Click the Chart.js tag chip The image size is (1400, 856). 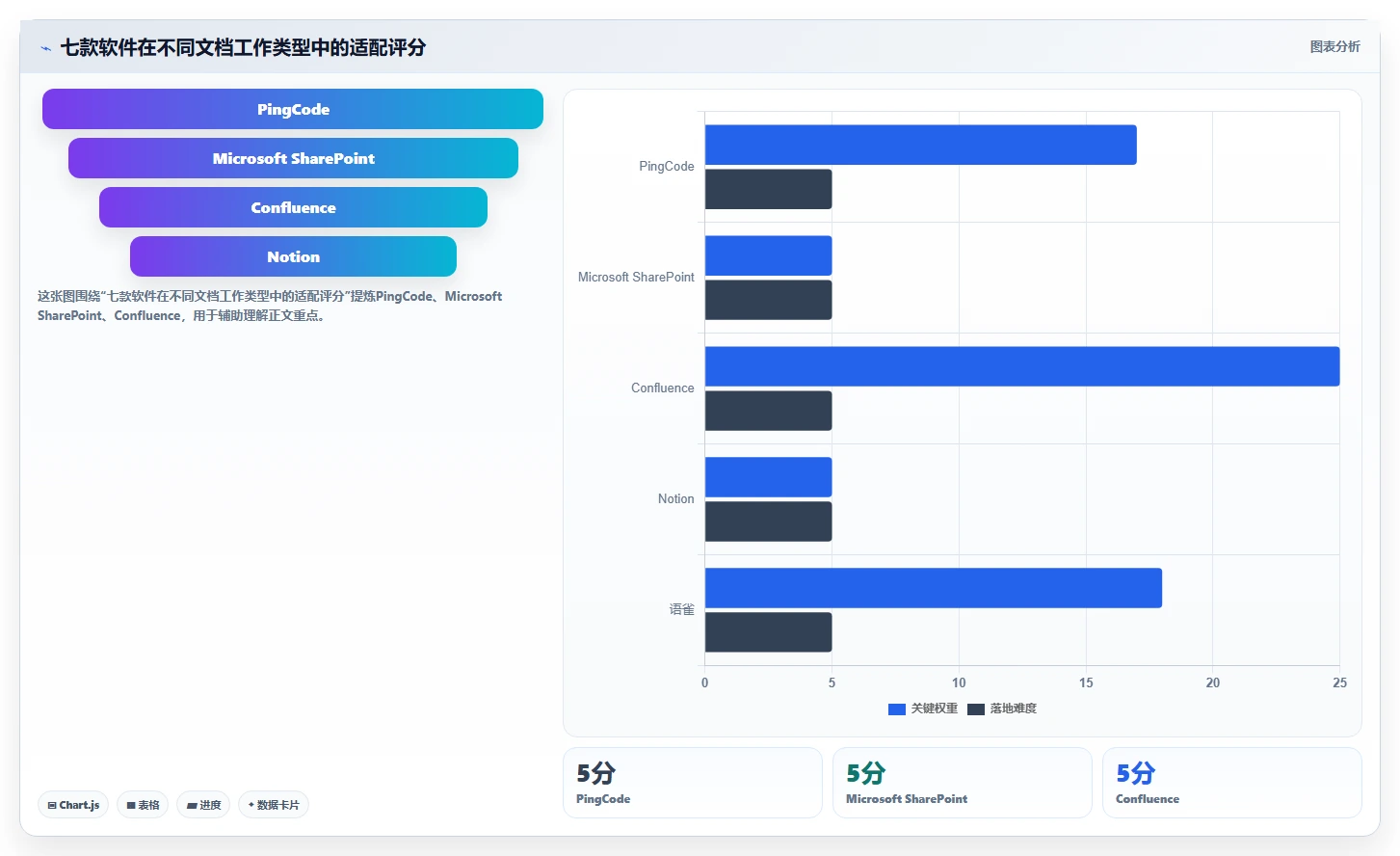tap(73, 805)
